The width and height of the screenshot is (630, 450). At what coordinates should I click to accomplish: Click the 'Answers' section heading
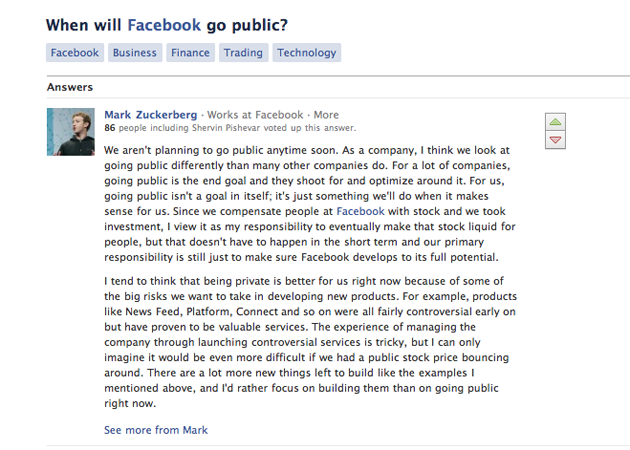[70, 87]
